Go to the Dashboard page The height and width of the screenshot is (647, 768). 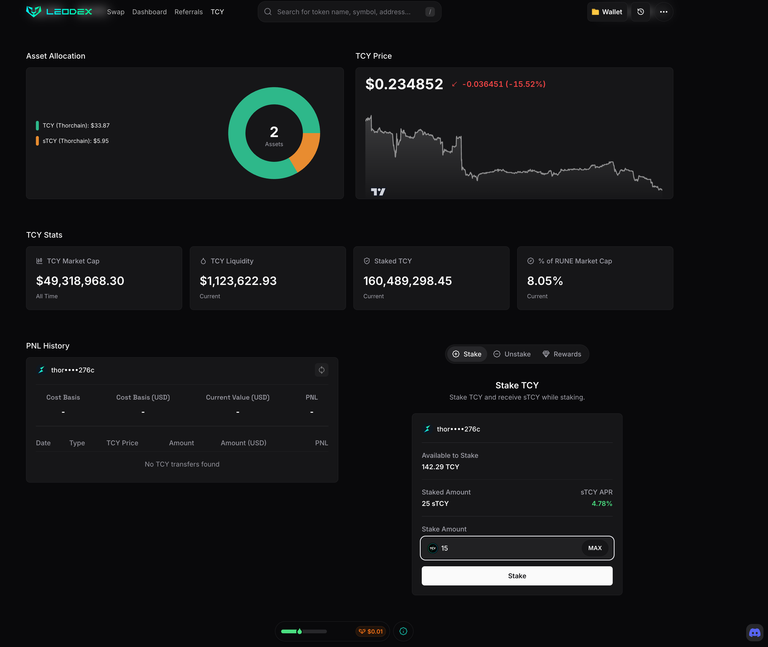[x=149, y=12]
